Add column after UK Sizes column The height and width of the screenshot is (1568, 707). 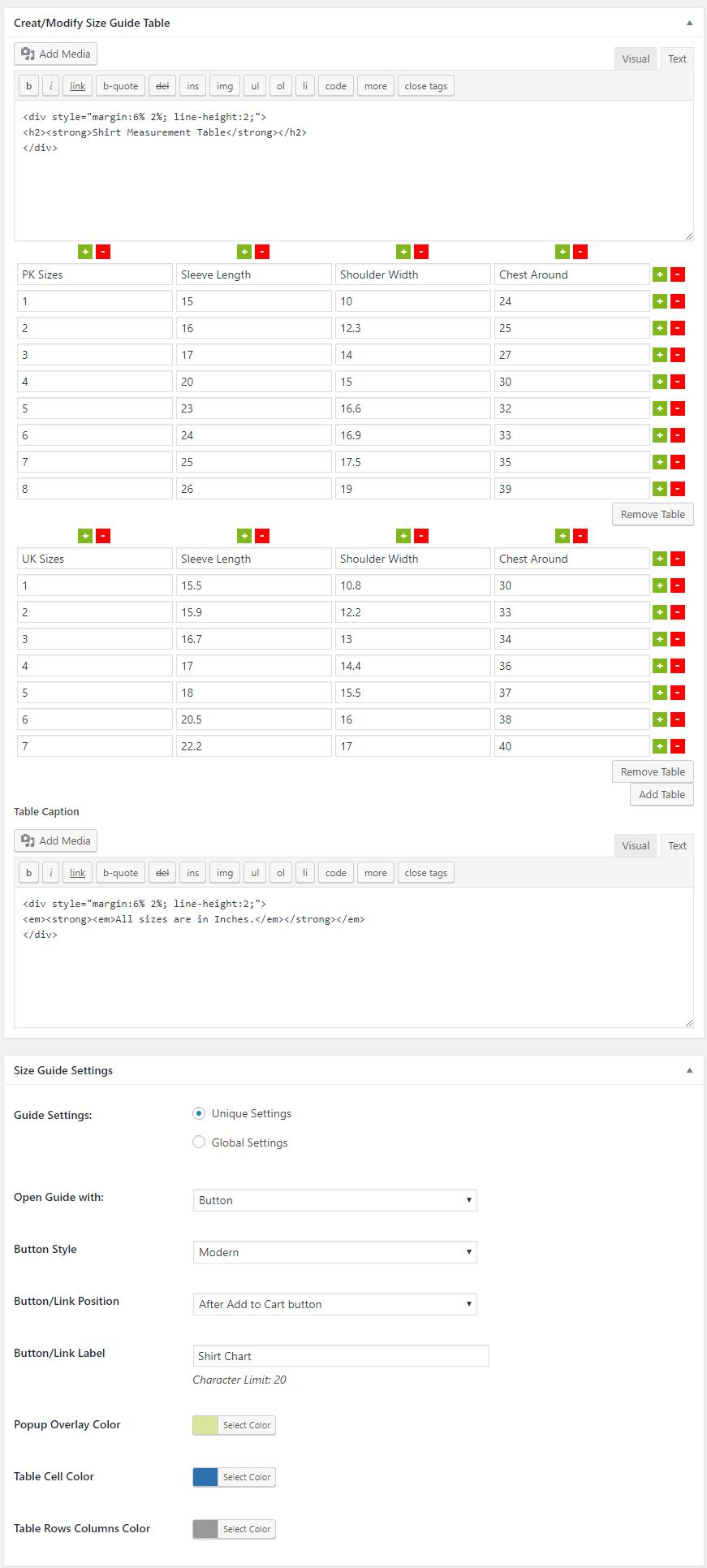(85, 536)
